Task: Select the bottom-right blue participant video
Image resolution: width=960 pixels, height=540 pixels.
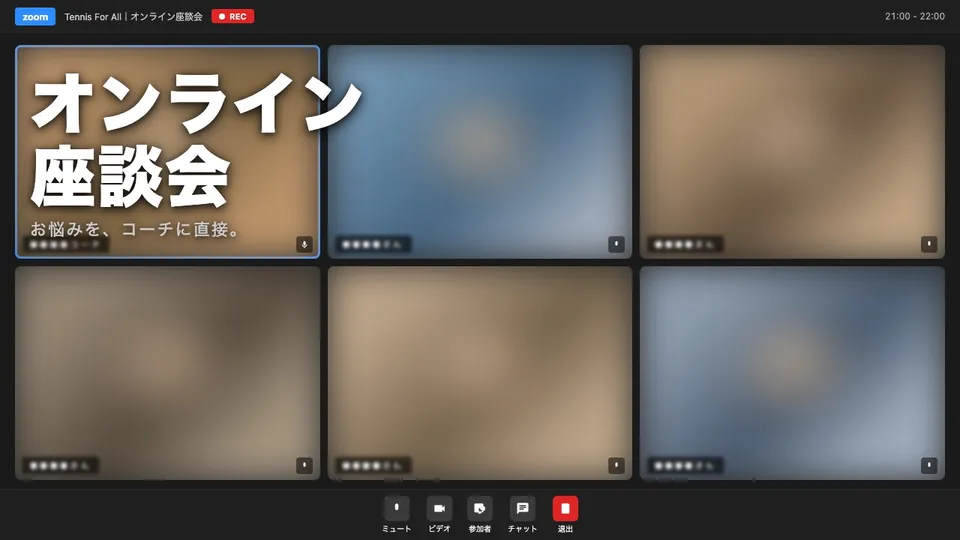Action: 792,373
